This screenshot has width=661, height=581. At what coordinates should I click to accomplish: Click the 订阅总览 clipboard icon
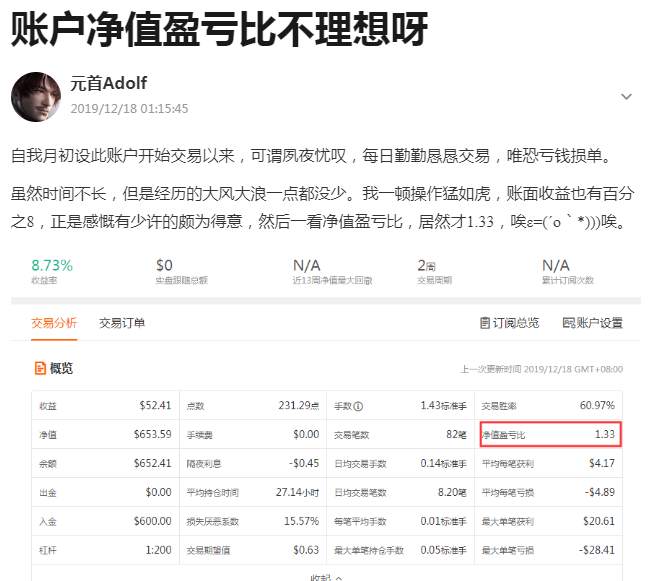tap(485, 323)
